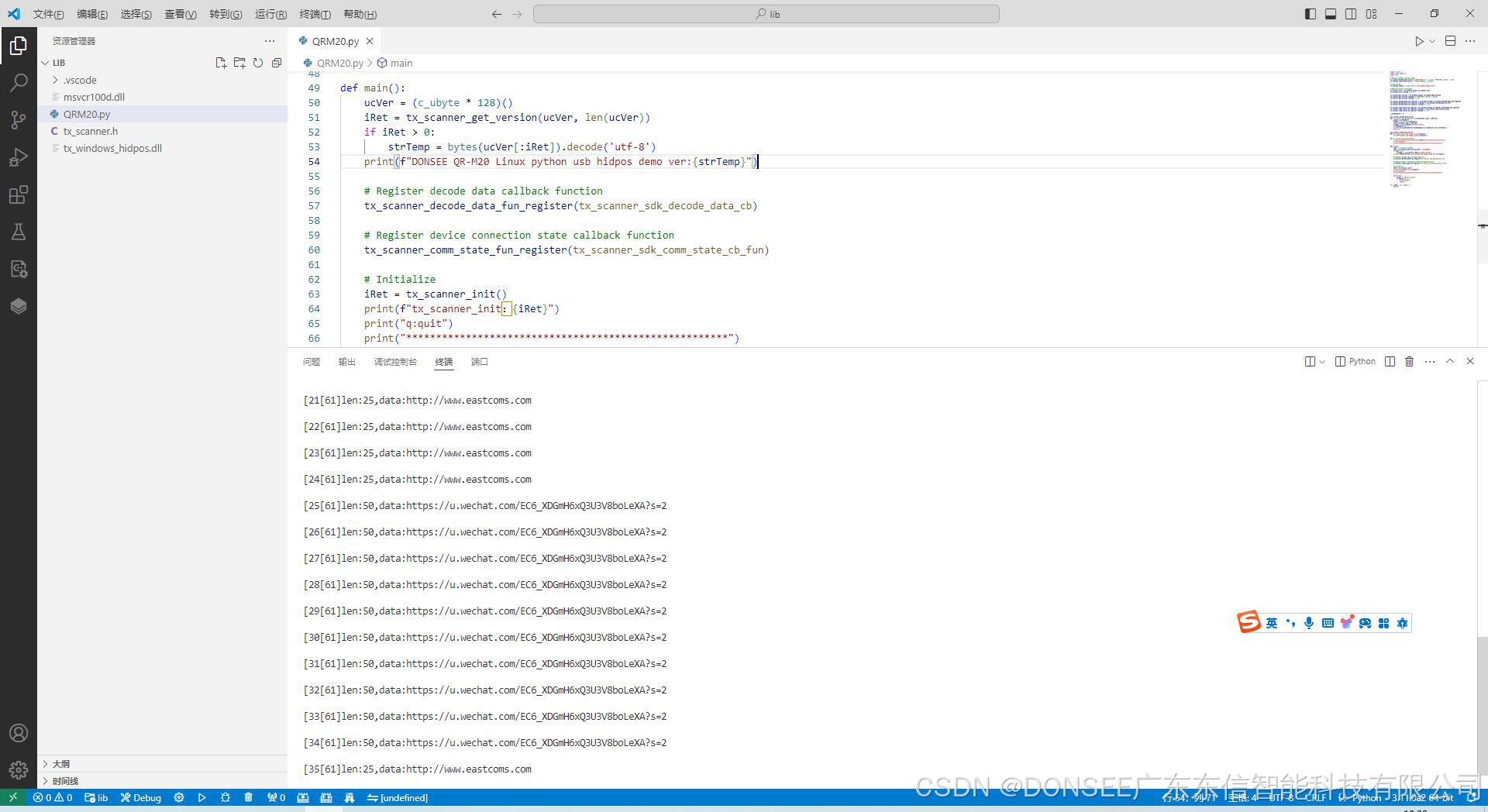This screenshot has height=812, width=1488.
Task: Open the Extensions view
Action: tap(19, 194)
